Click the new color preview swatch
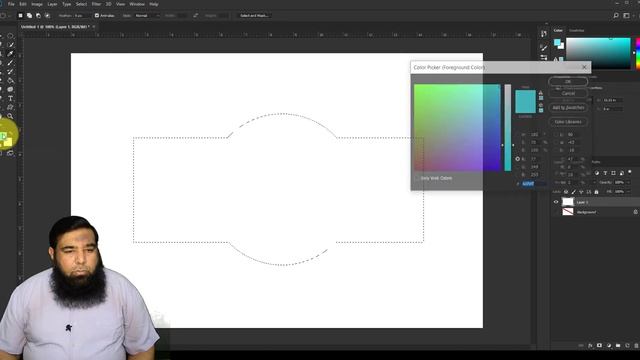 click(525, 96)
